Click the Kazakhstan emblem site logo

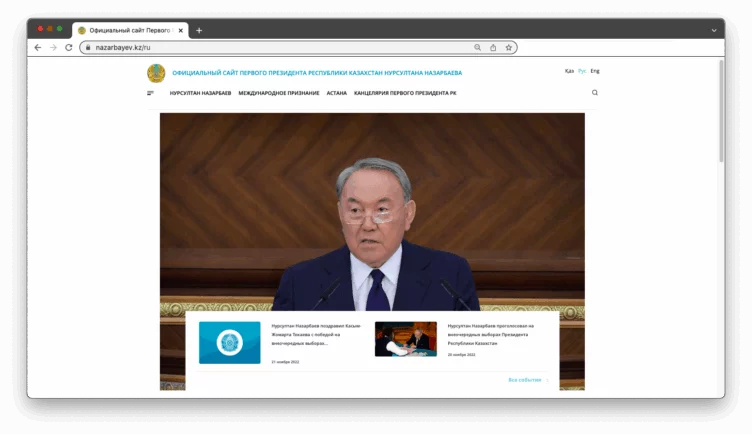click(x=156, y=73)
